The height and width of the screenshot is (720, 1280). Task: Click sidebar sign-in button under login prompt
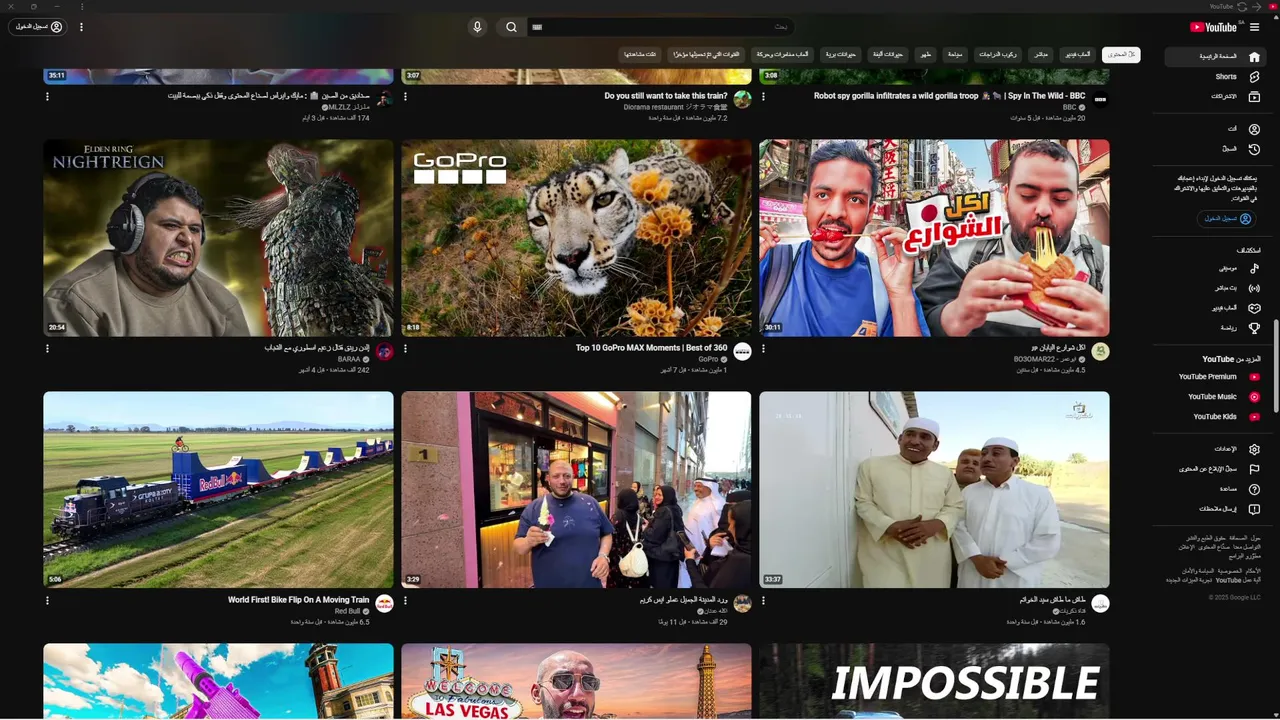click(1227, 218)
